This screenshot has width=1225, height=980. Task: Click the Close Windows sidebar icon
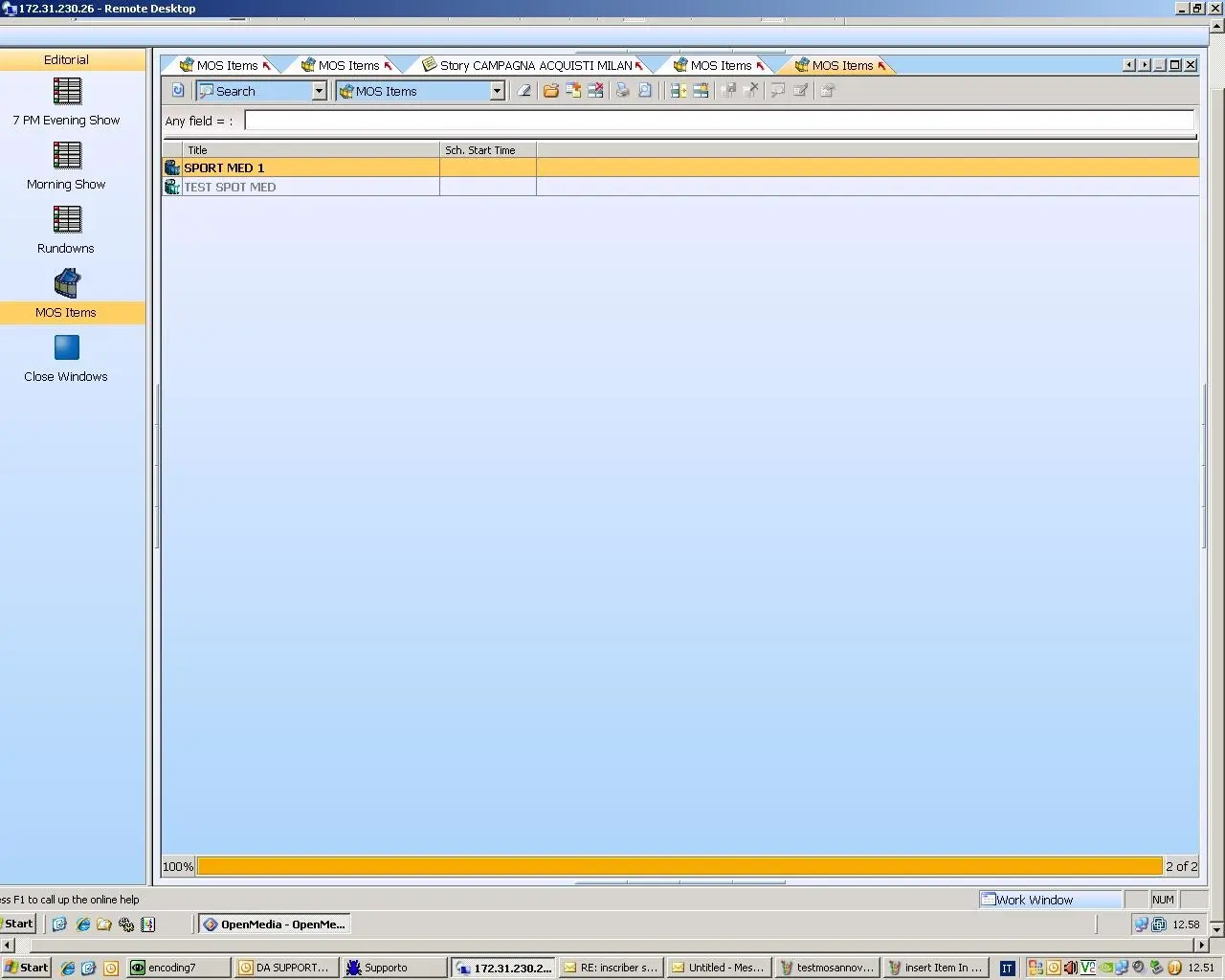click(67, 349)
